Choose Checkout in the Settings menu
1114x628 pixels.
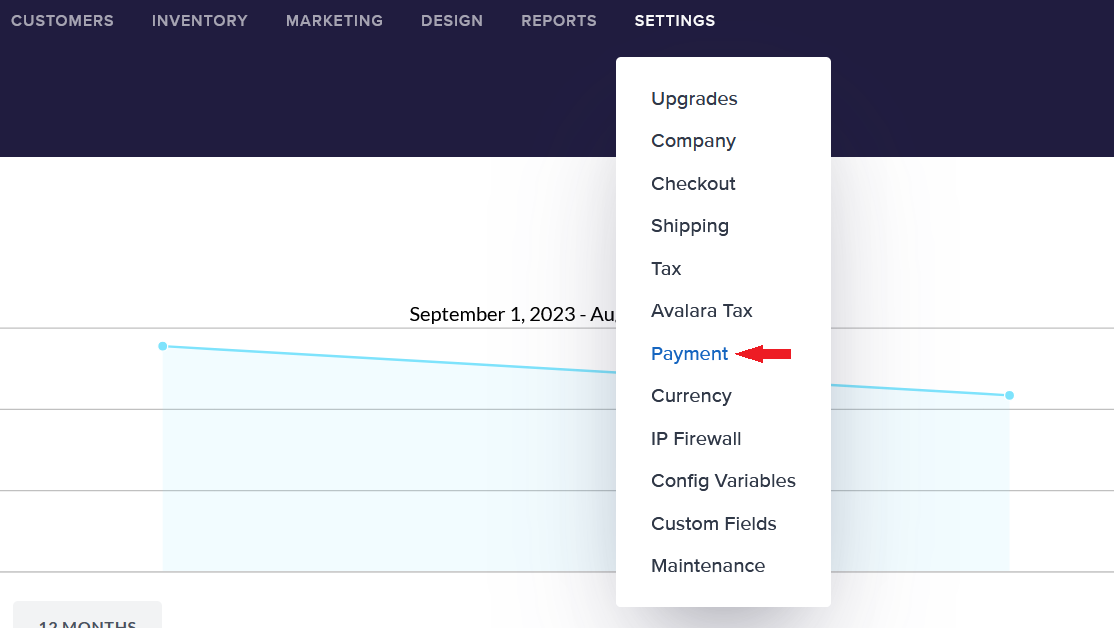click(x=693, y=184)
